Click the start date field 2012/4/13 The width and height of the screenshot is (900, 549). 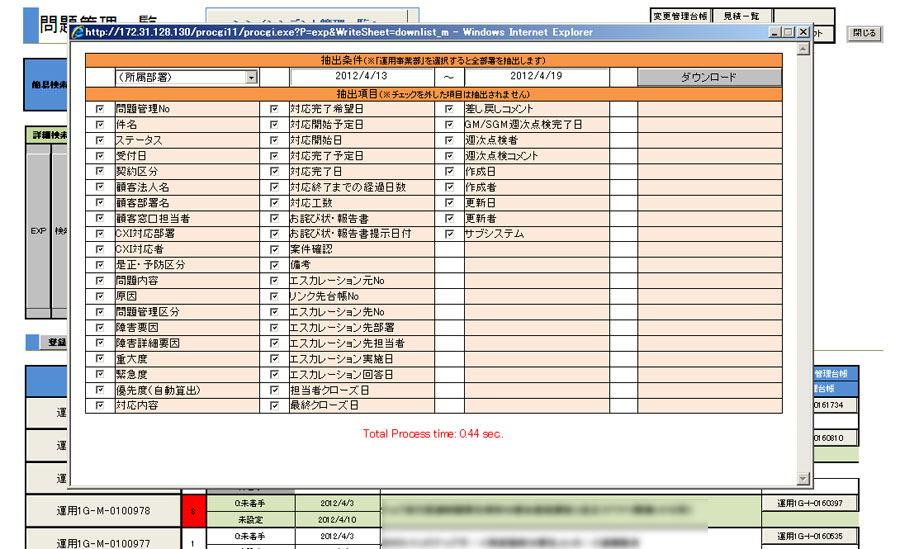(x=362, y=76)
